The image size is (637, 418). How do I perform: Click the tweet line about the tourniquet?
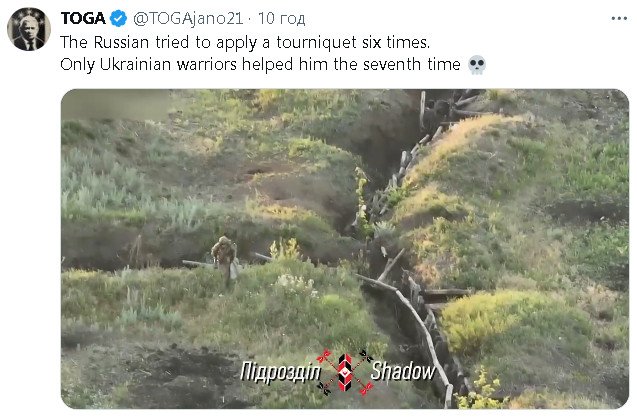[x=245, y=42]
